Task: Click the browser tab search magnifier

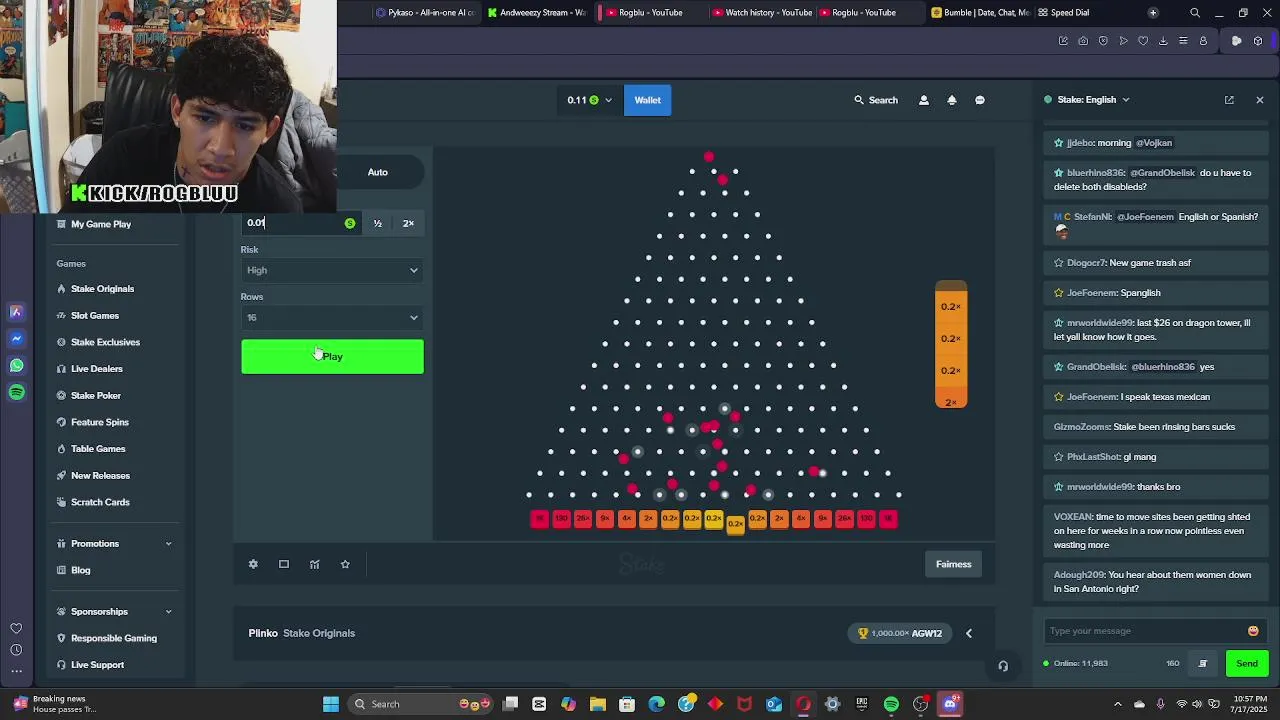Action: (1195, 13)
